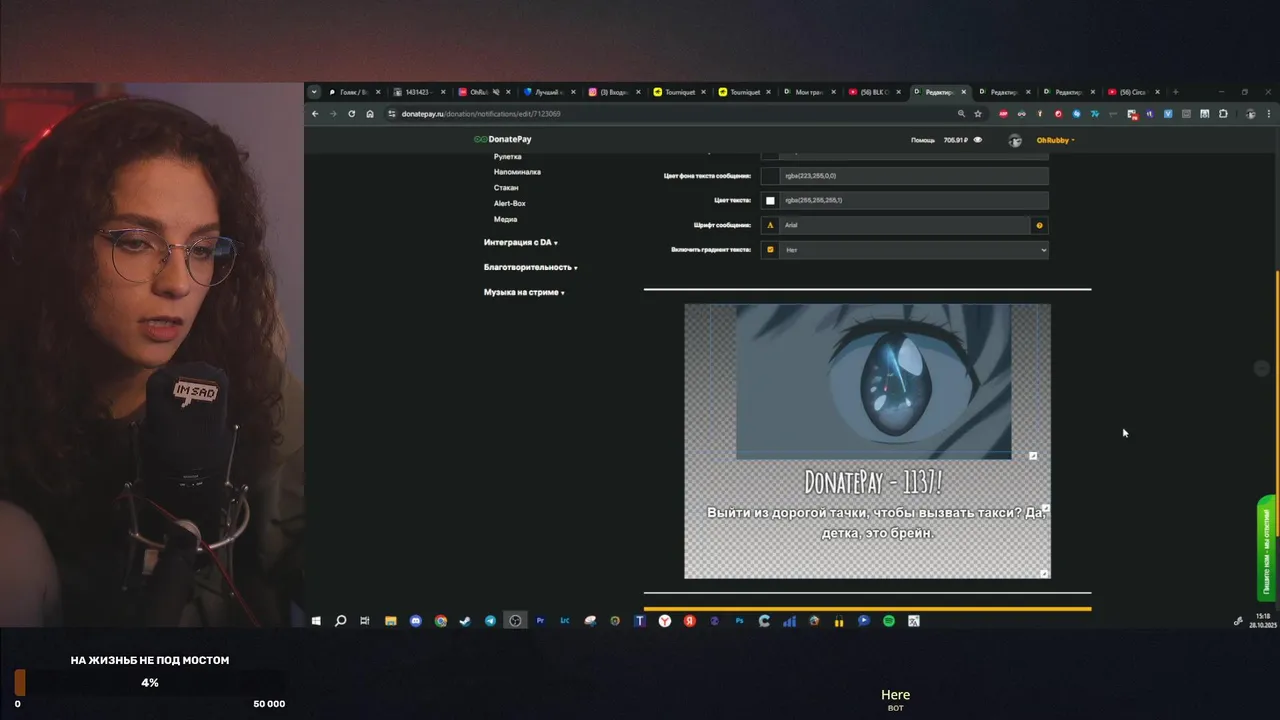Open the Стакан sidebar item

tap(506, 188)
